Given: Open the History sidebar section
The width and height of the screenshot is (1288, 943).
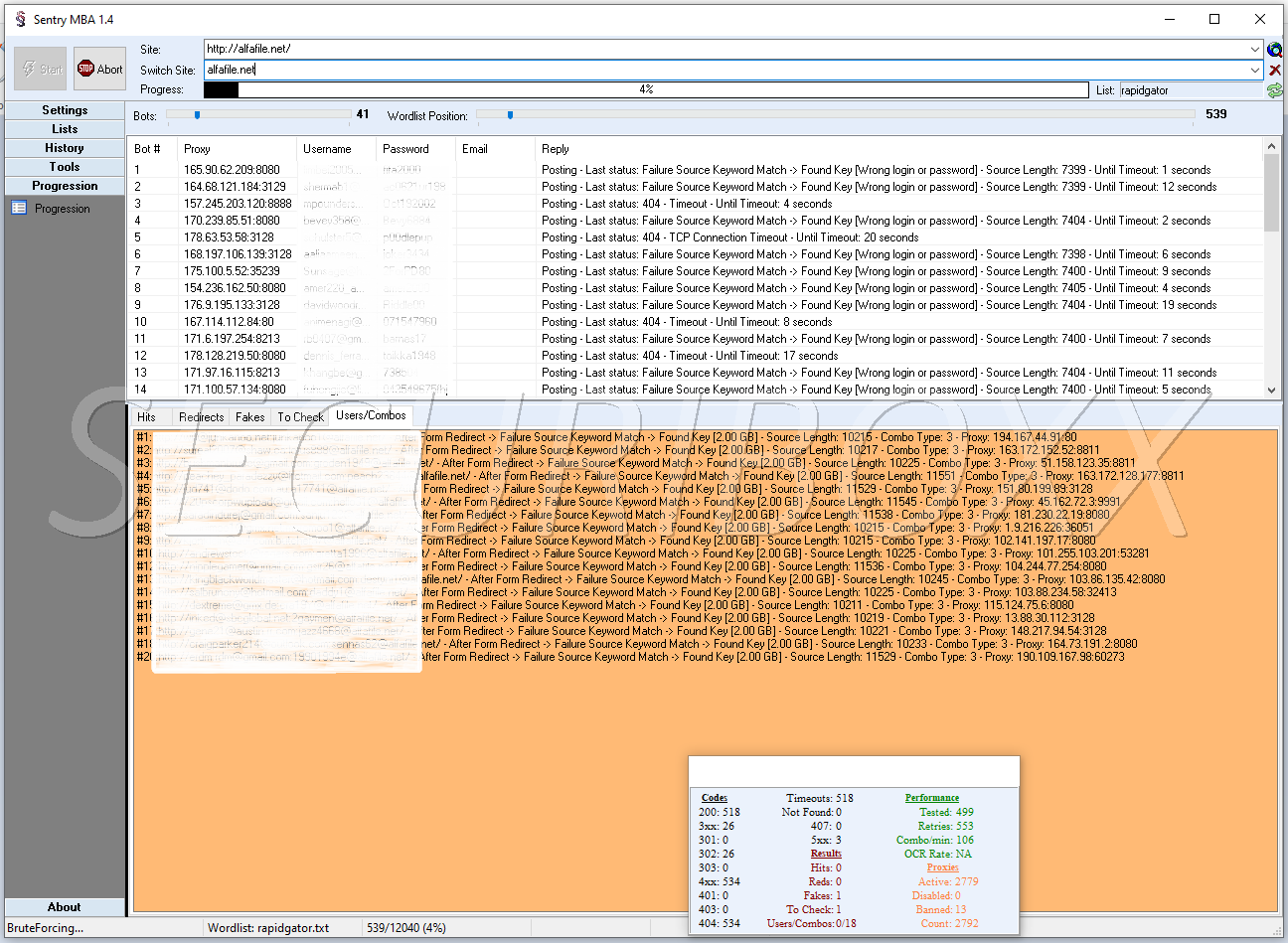Looking at the screenshot, I should (65, 148).
